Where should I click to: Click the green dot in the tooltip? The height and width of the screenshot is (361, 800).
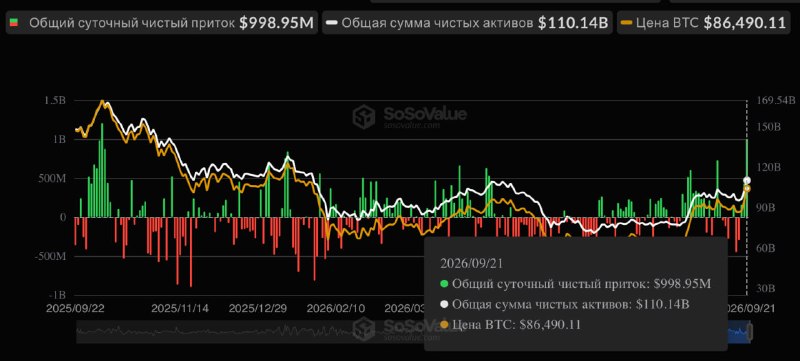pyautogui.click(x=444, y=284)
